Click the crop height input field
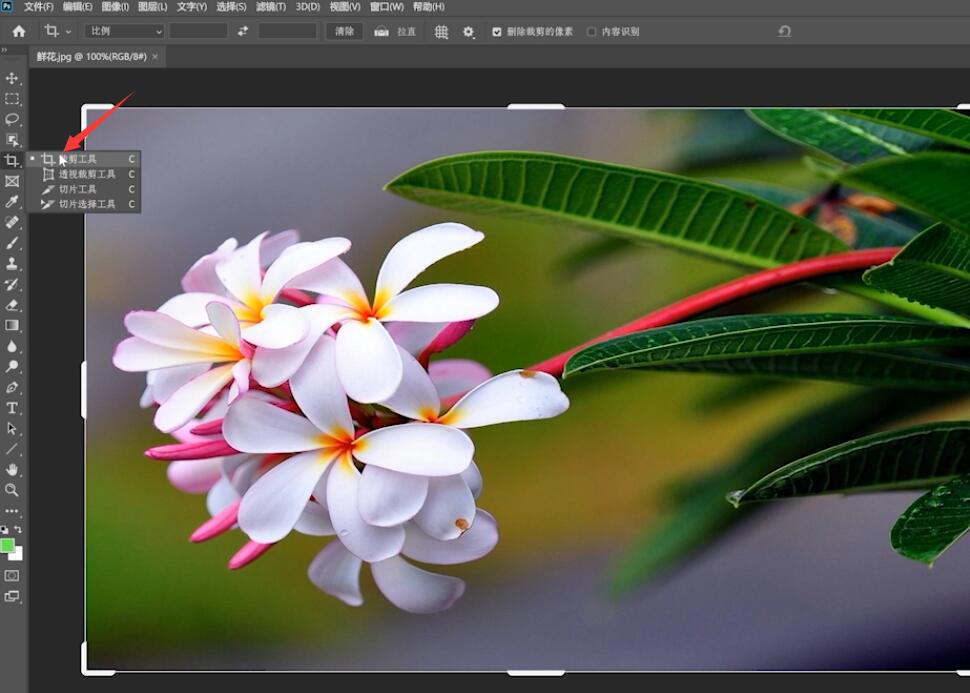 pos(288,31)
